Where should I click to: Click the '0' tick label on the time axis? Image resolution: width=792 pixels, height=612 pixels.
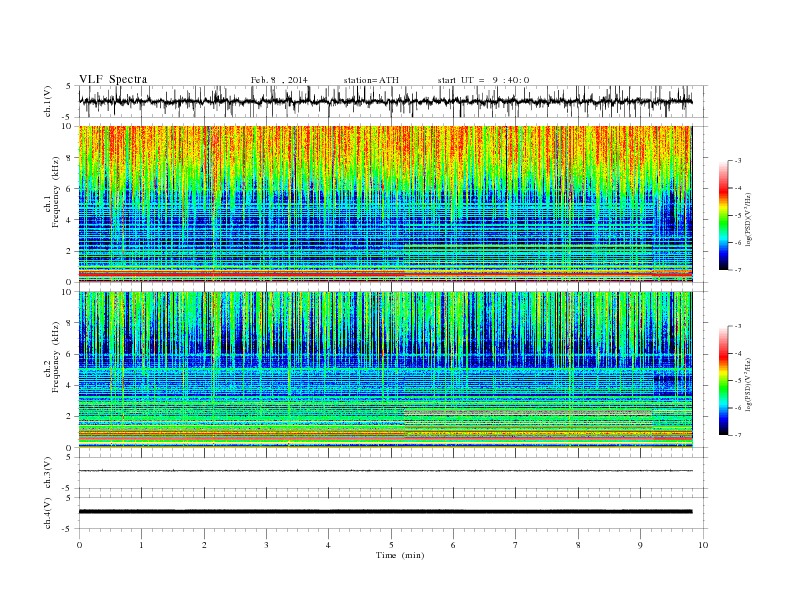[x=79, y=545]
